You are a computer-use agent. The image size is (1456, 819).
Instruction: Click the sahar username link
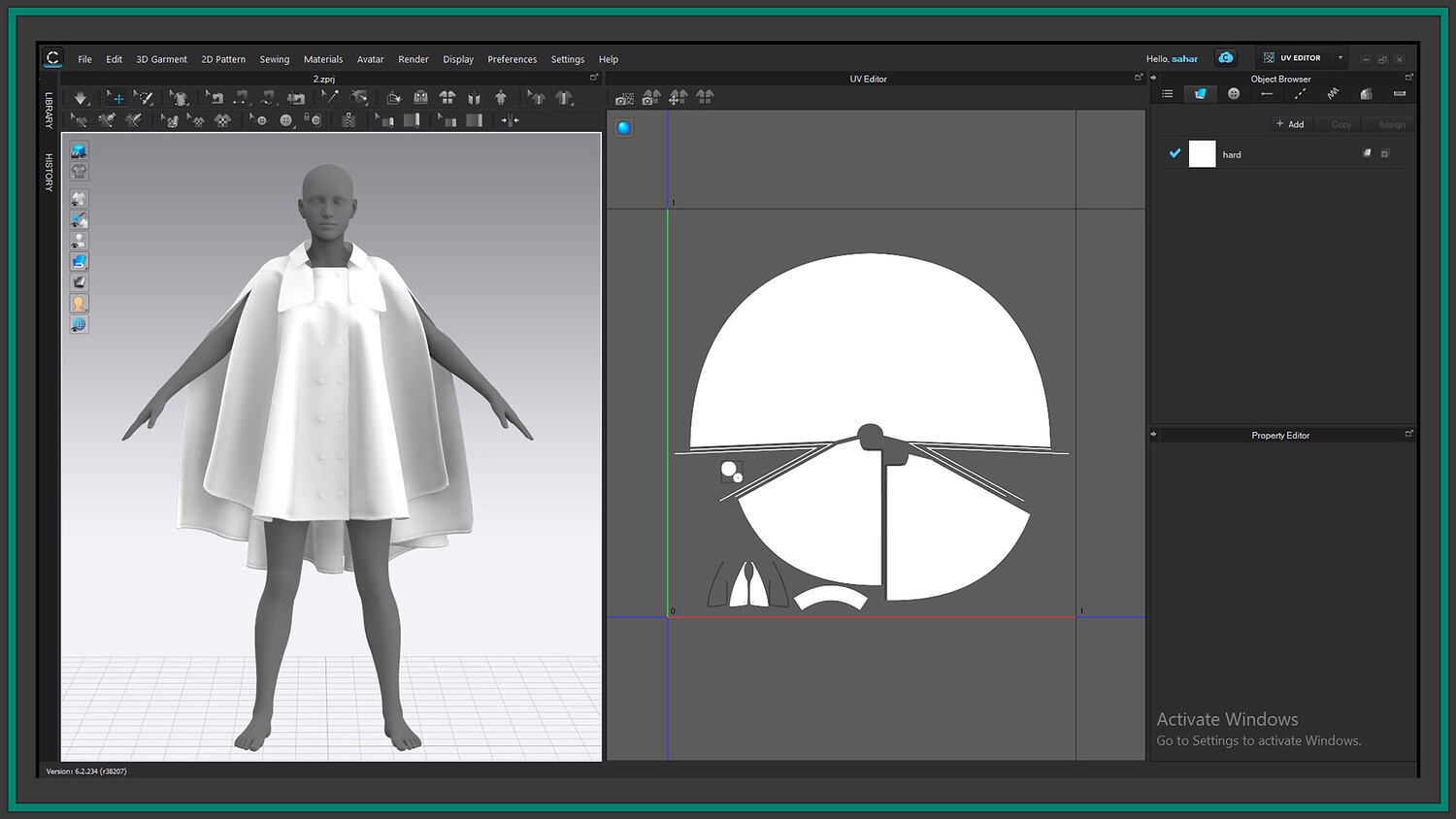tap(1184, 59)
